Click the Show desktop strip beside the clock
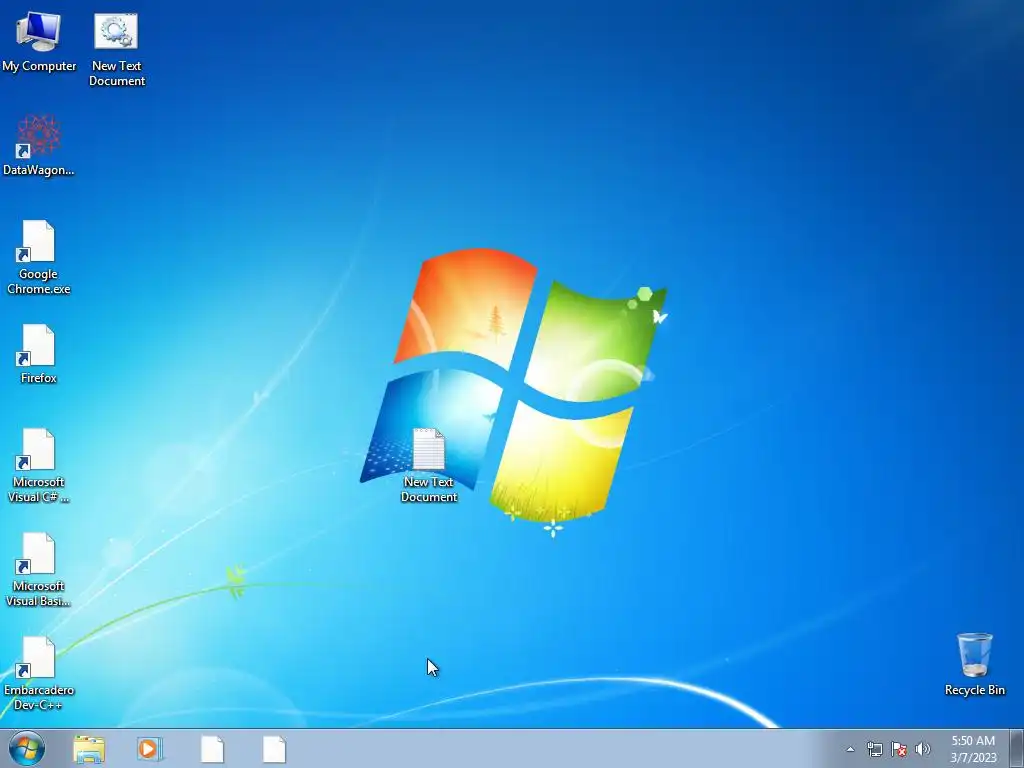This screenshot has height=768, width=1024. (x=1017, y=749)
